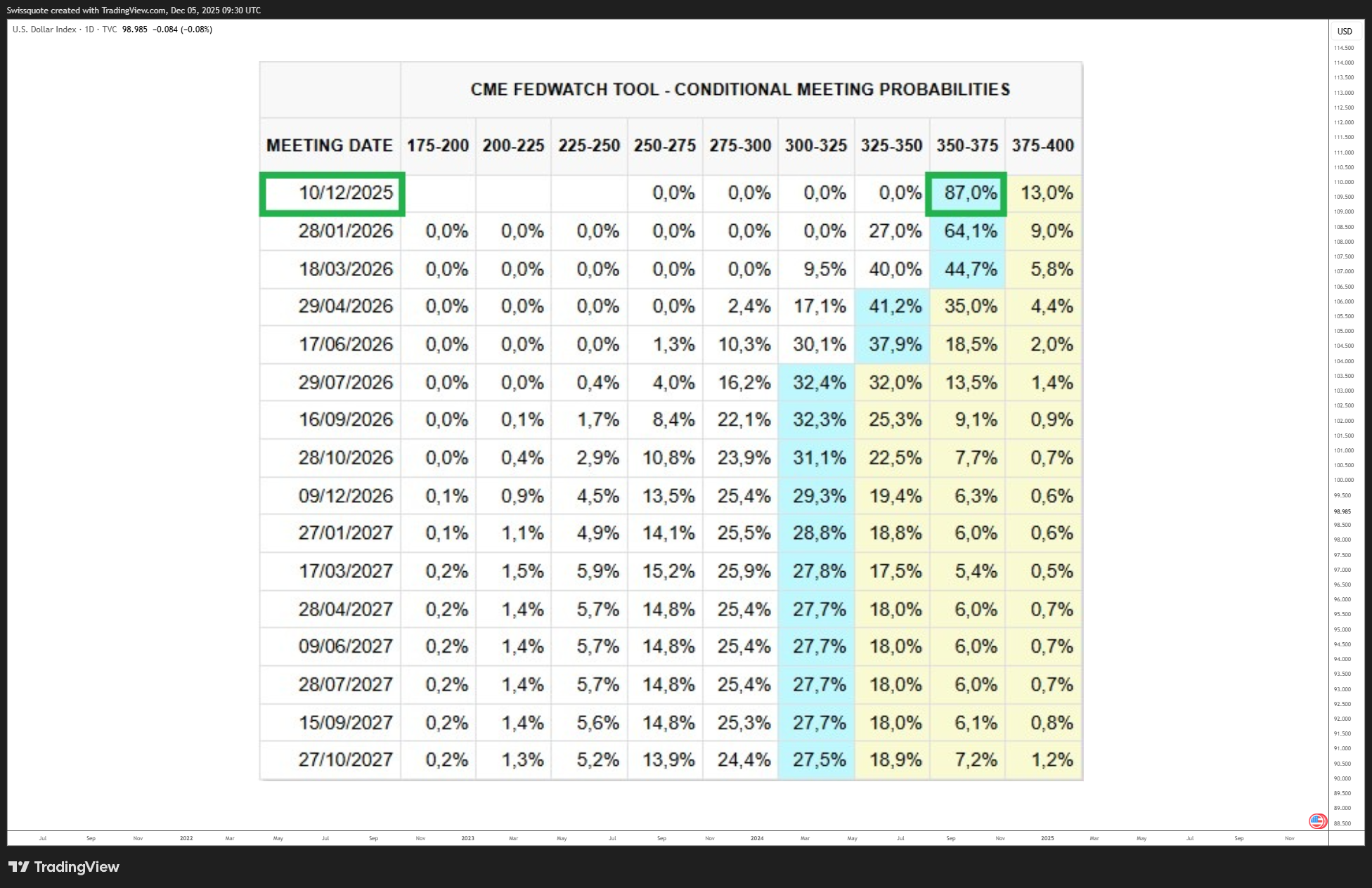Viewport: 1372px width, 888px height.
Task: Click the 300-325 column header
Action: click(x=816, y=145)
